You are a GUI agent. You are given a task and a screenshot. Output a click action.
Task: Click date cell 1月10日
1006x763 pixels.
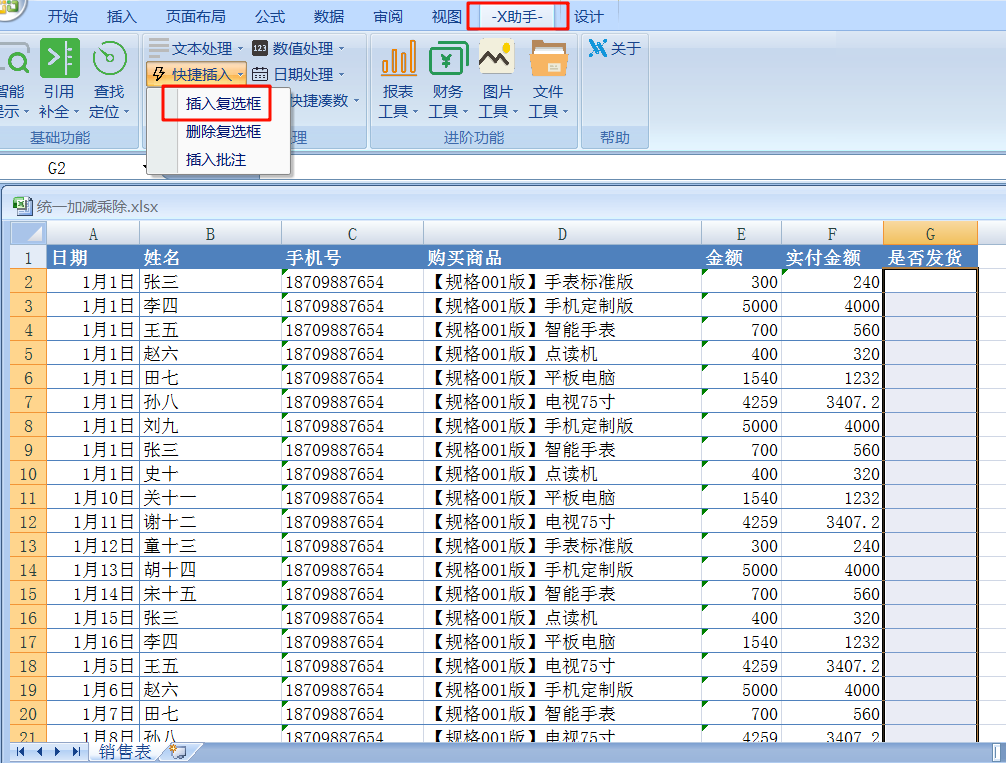coord(93,497)
